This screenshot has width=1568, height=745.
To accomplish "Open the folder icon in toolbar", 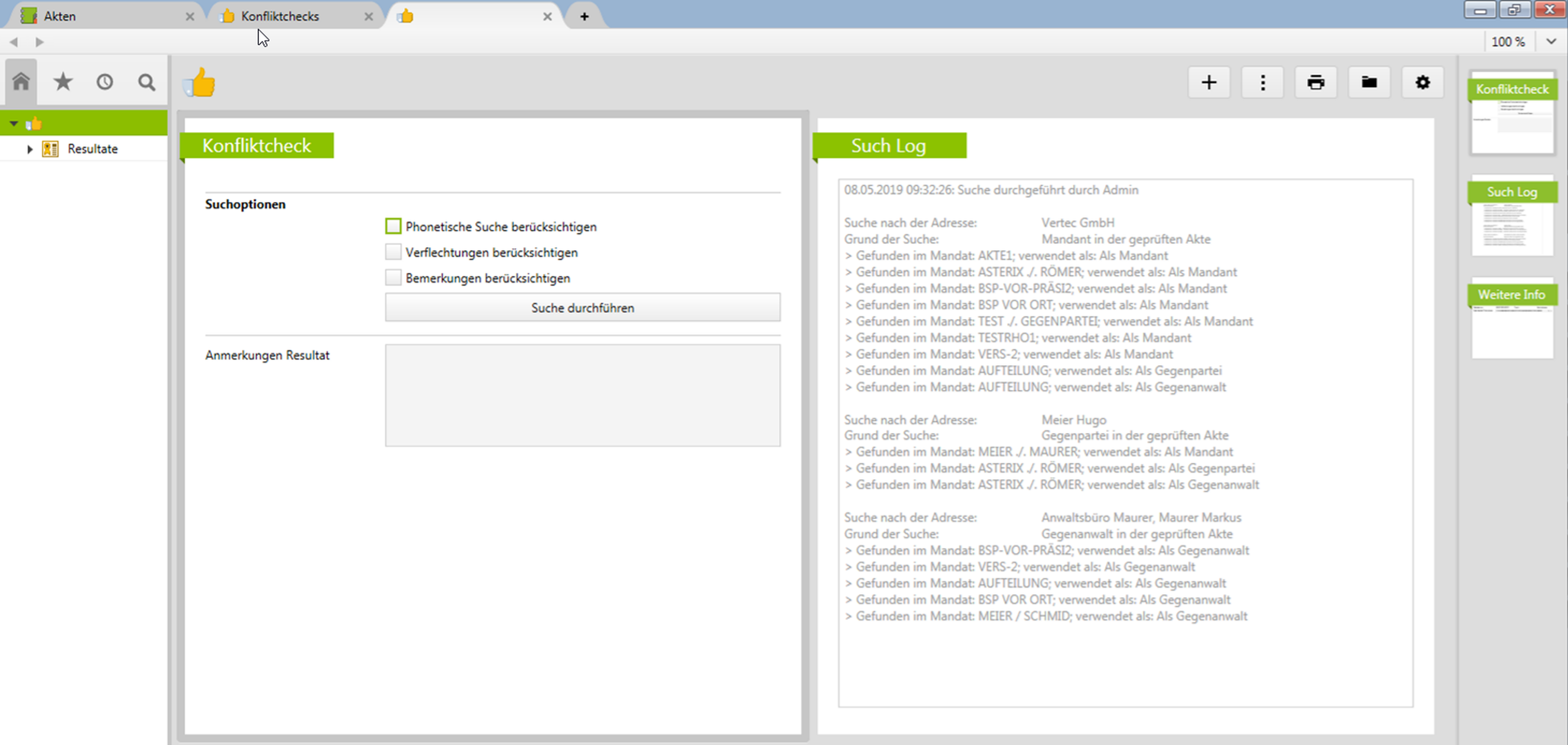I will click(1369, 82).
